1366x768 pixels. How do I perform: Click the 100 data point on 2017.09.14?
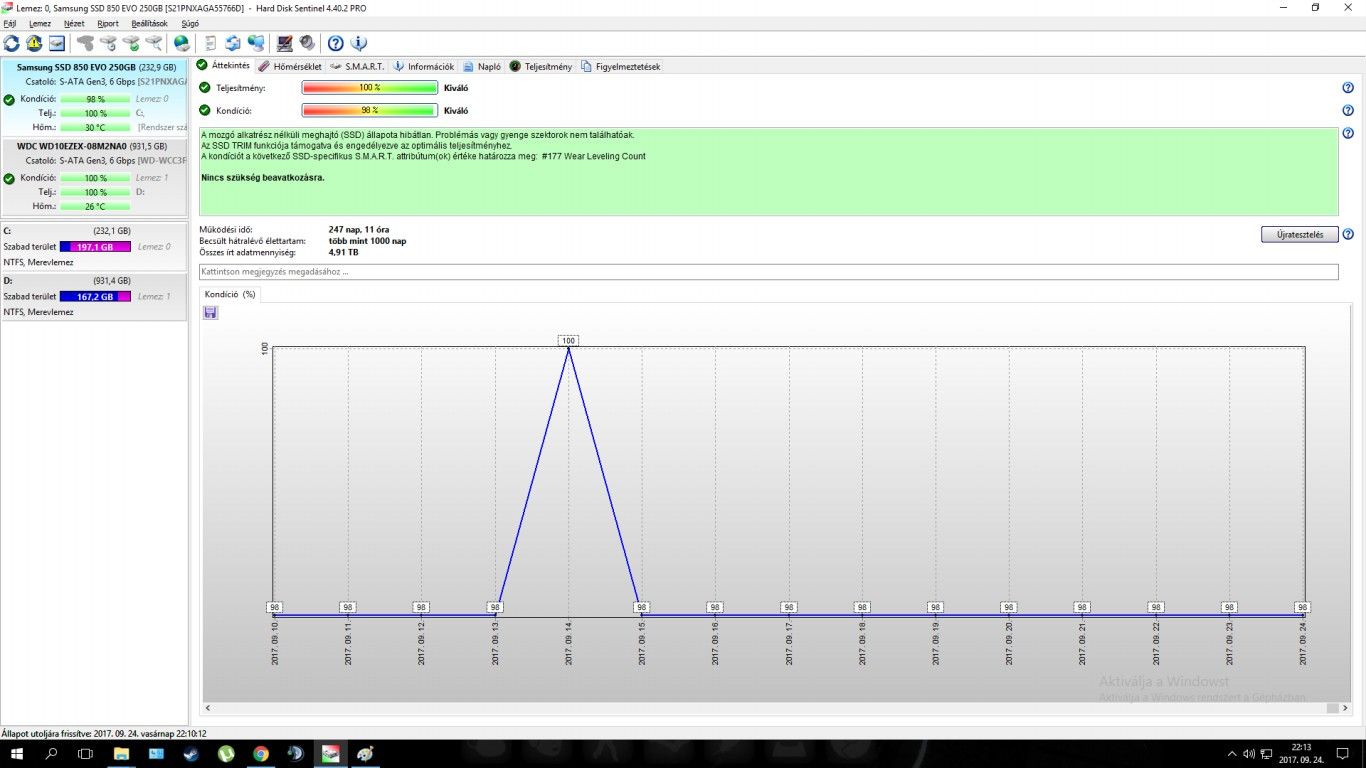tap(568, 341)
